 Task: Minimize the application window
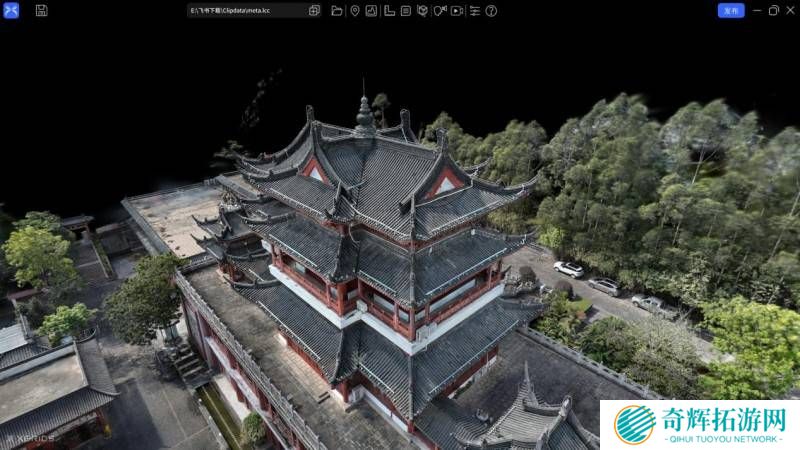click(x=757, y=10)
